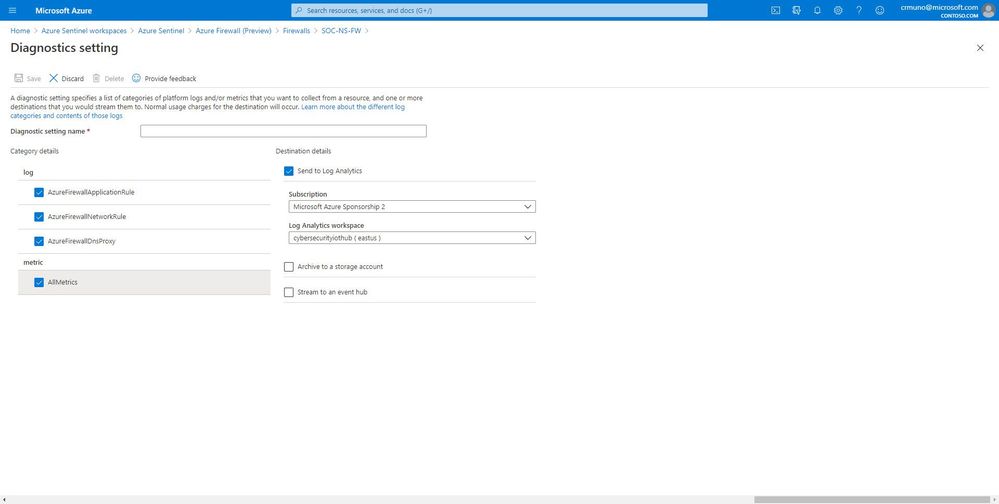Screen dimensions: 999x504
Task: Go to Firewalls breadcrumb
Action: (x=296, y=31)
